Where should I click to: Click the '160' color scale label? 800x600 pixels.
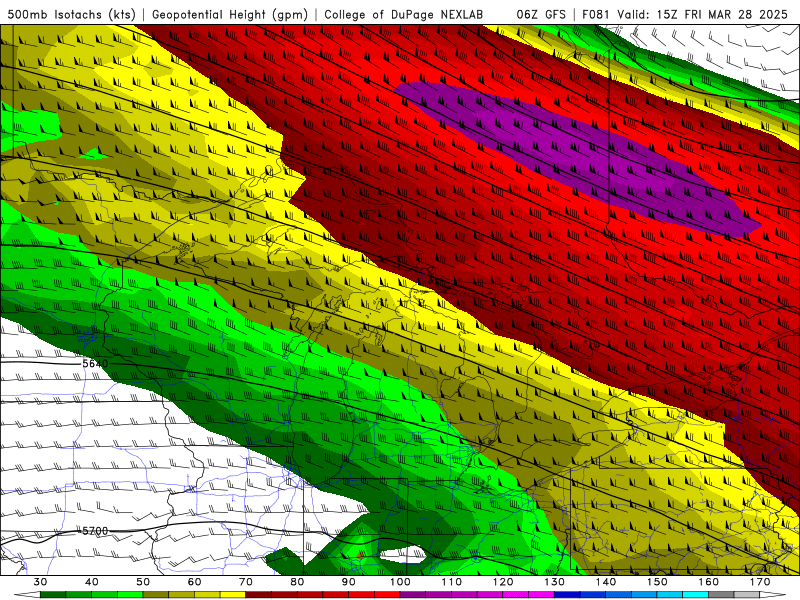click(709, 582)
